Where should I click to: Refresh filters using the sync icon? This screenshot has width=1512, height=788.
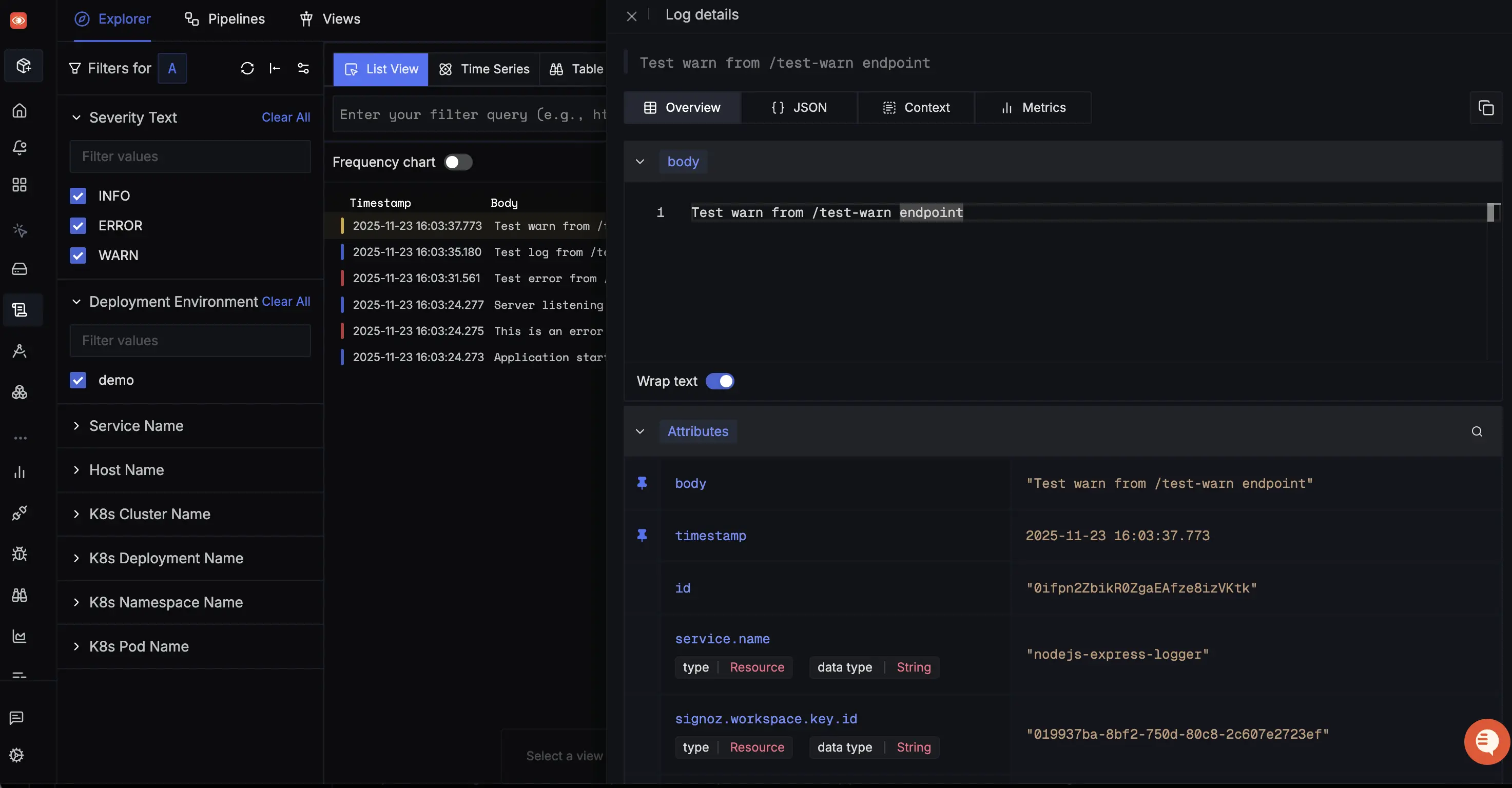click(x=246, y=68)
